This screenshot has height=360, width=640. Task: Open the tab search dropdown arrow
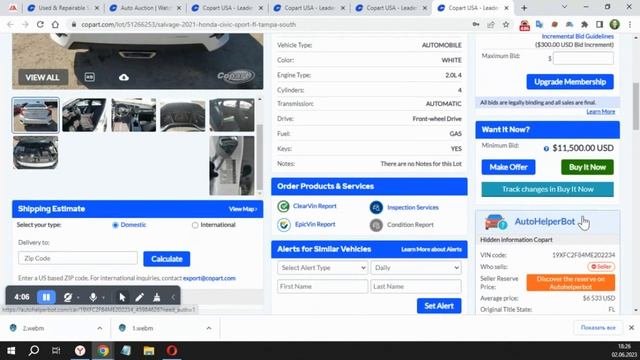(564, 7)
